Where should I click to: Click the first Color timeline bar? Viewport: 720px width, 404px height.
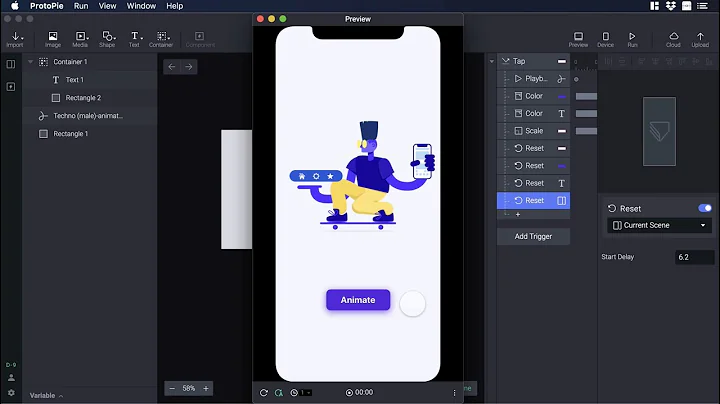586,96
